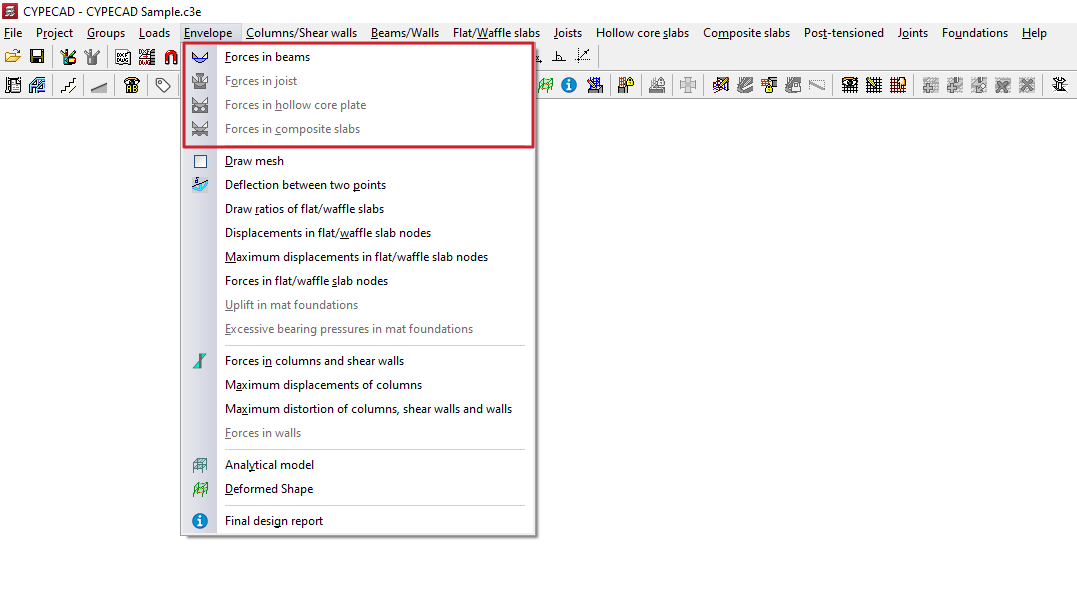Click the red magnet snap icon

point(170,57)
